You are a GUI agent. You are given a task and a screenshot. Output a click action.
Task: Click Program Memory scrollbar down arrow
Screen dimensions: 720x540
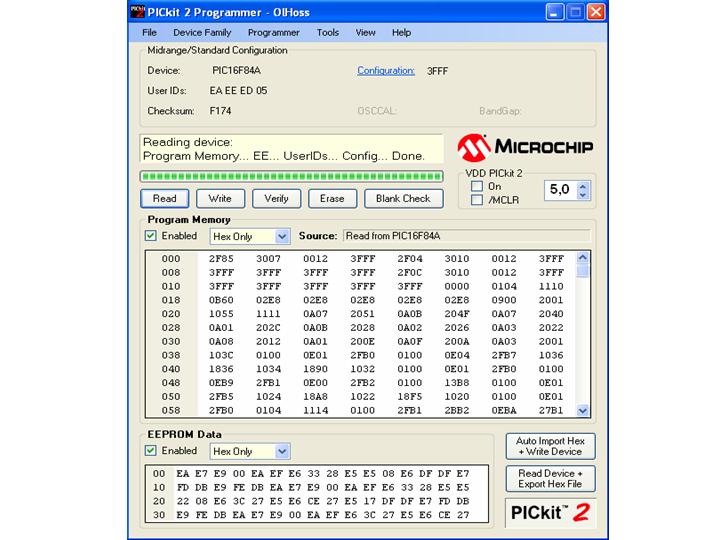click(x=582, y=411)
